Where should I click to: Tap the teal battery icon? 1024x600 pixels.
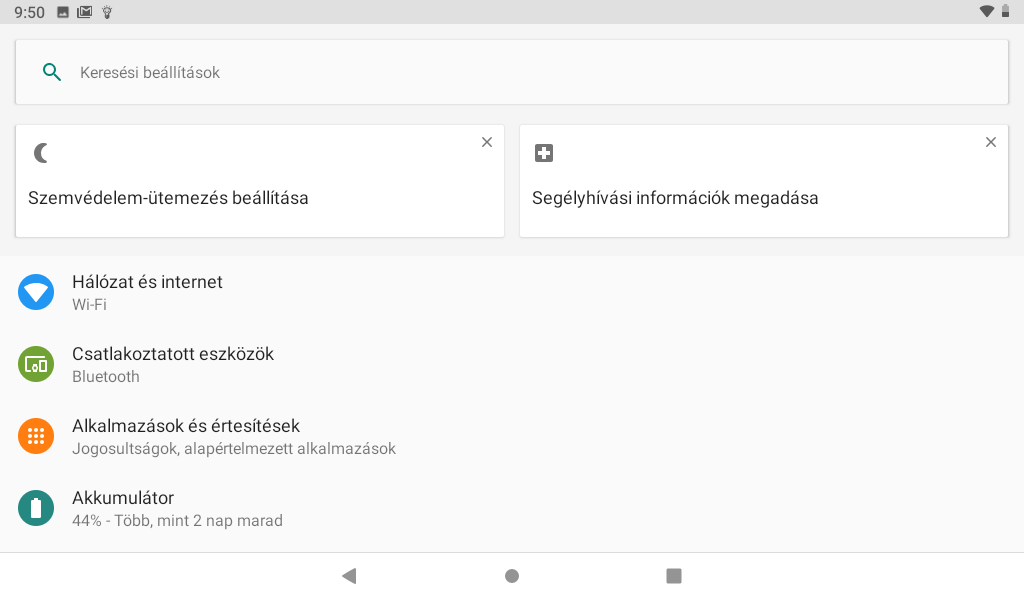(x=36, y=508)
